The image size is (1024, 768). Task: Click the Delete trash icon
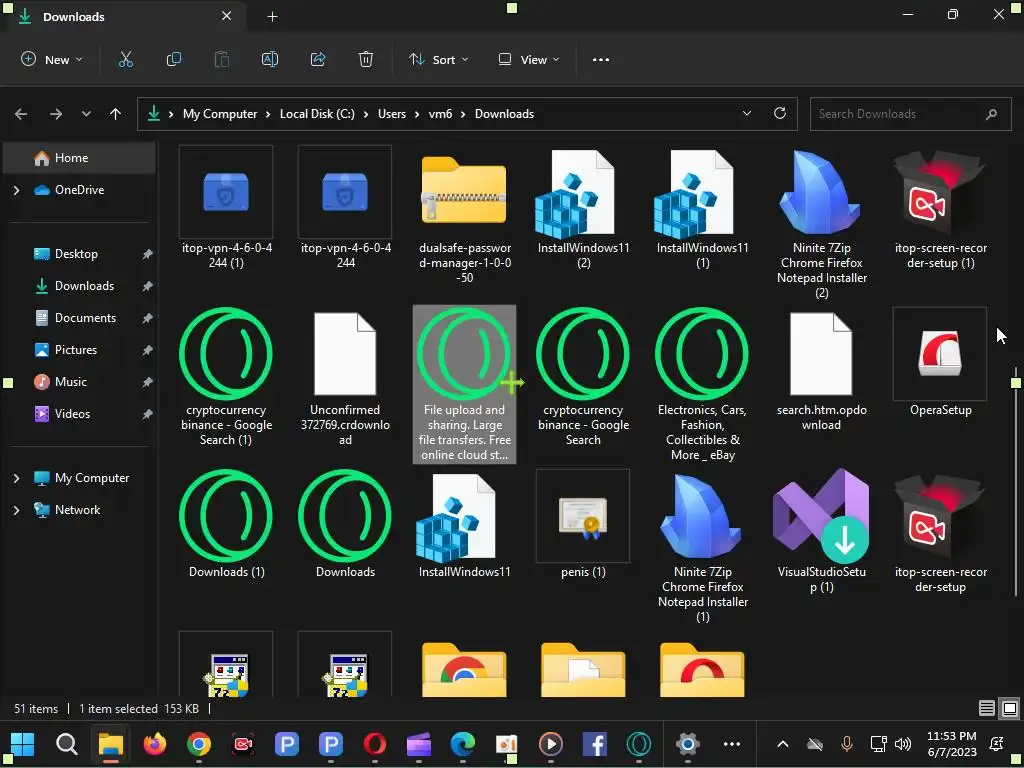pos(366,59)
